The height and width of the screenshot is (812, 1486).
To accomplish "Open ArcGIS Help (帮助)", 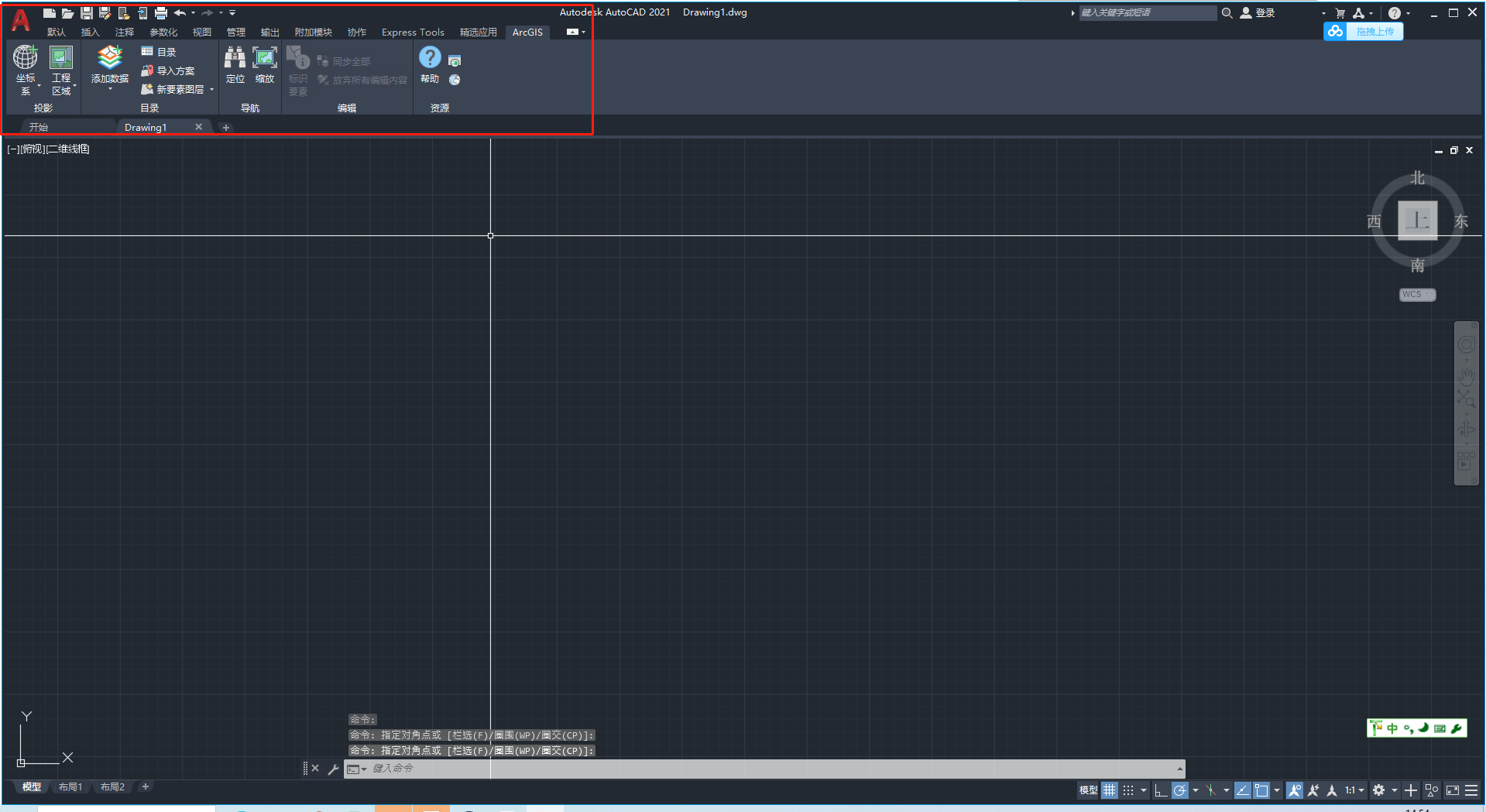I will (430, 65).
